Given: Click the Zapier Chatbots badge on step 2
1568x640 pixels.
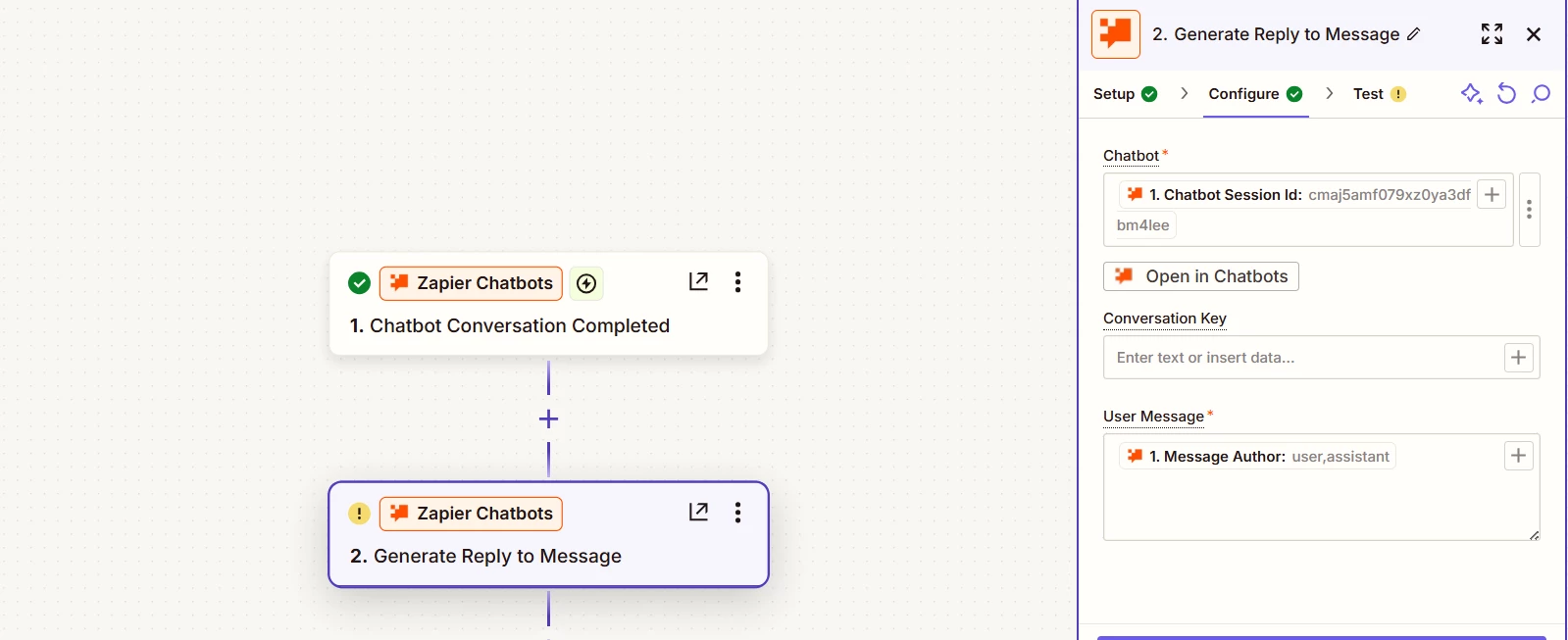Looking at the screenshot, I should 471,514.
